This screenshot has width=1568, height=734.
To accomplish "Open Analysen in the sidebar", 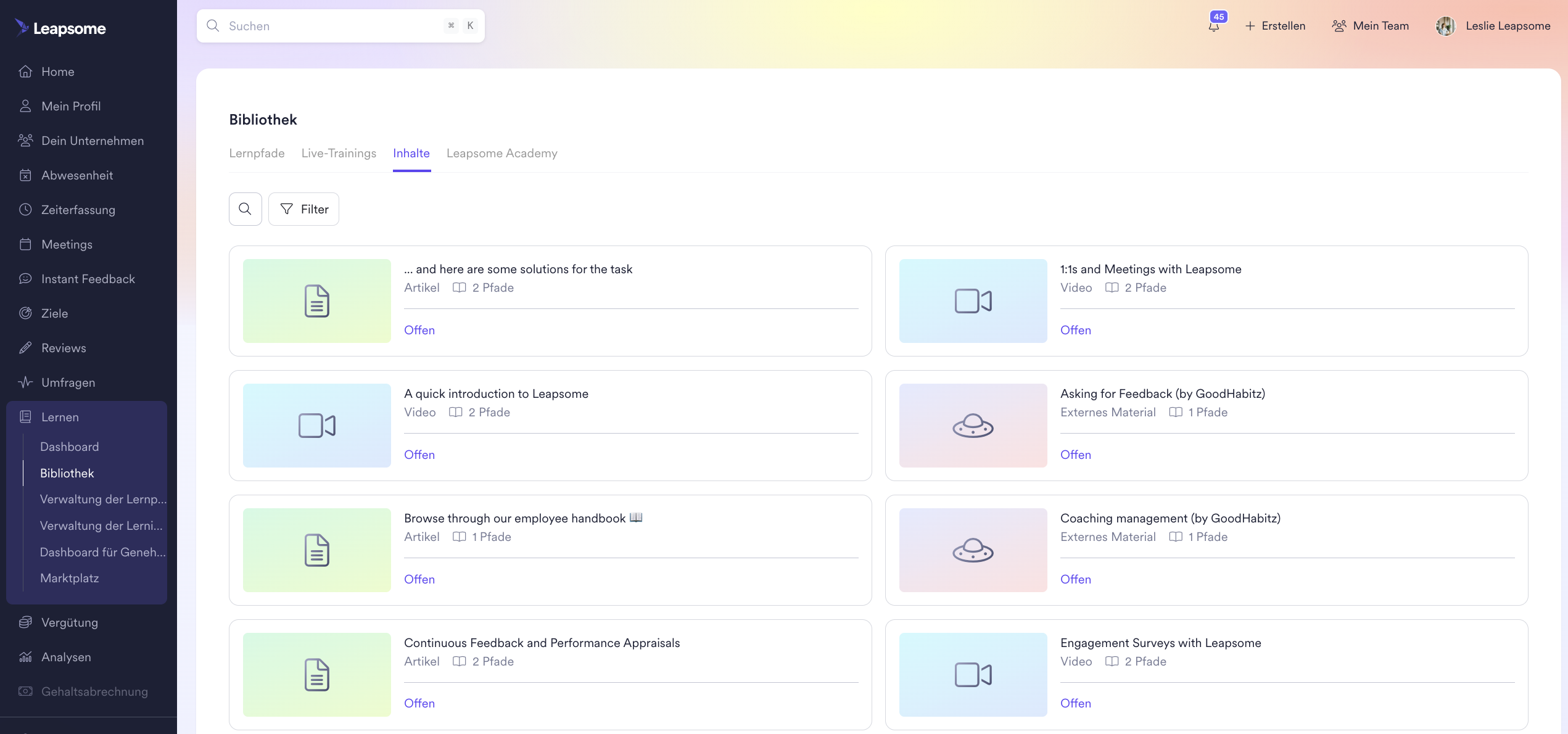I will [x=66, y=657].
